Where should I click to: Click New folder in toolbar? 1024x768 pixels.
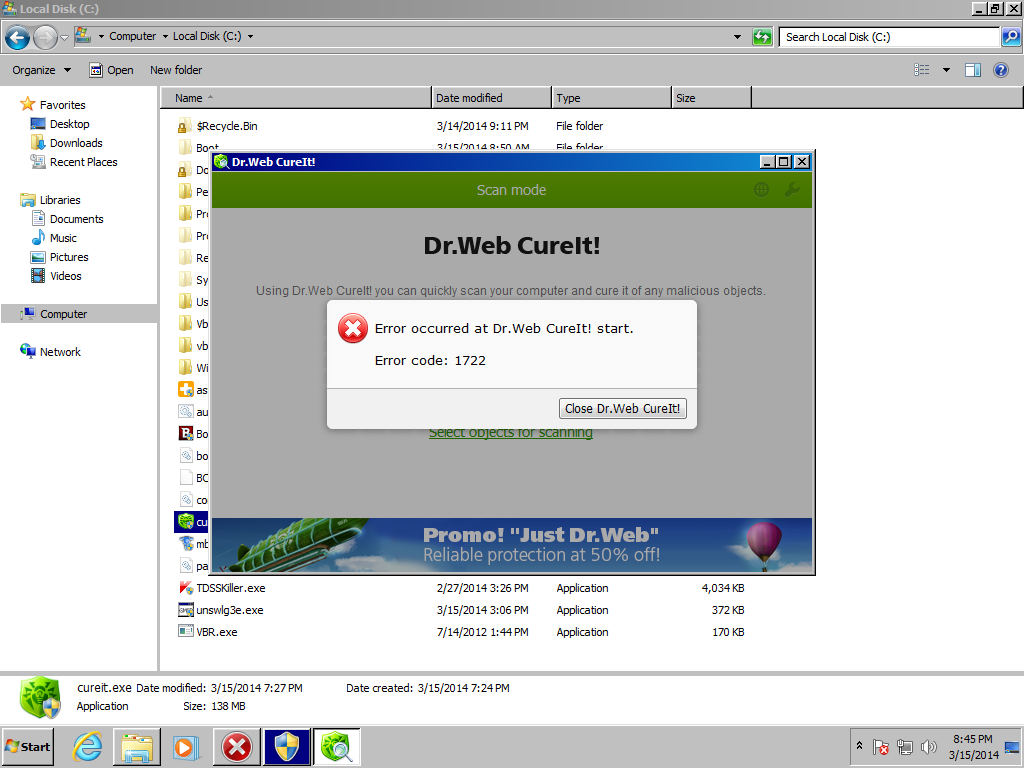(x=176, y=70)
